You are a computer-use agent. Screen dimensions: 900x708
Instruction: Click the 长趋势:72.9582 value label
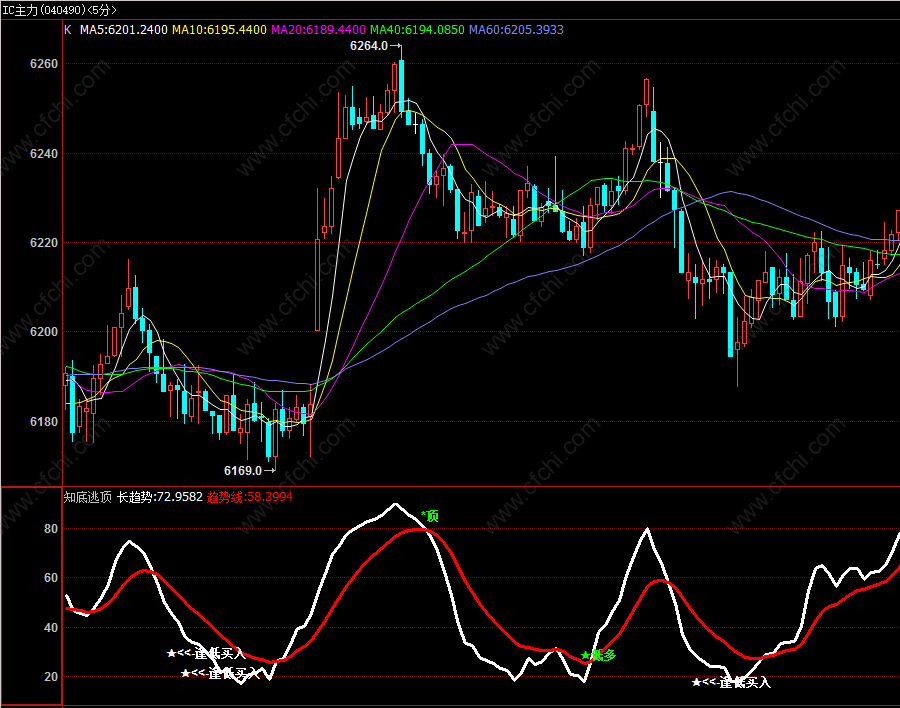(160, 497)
